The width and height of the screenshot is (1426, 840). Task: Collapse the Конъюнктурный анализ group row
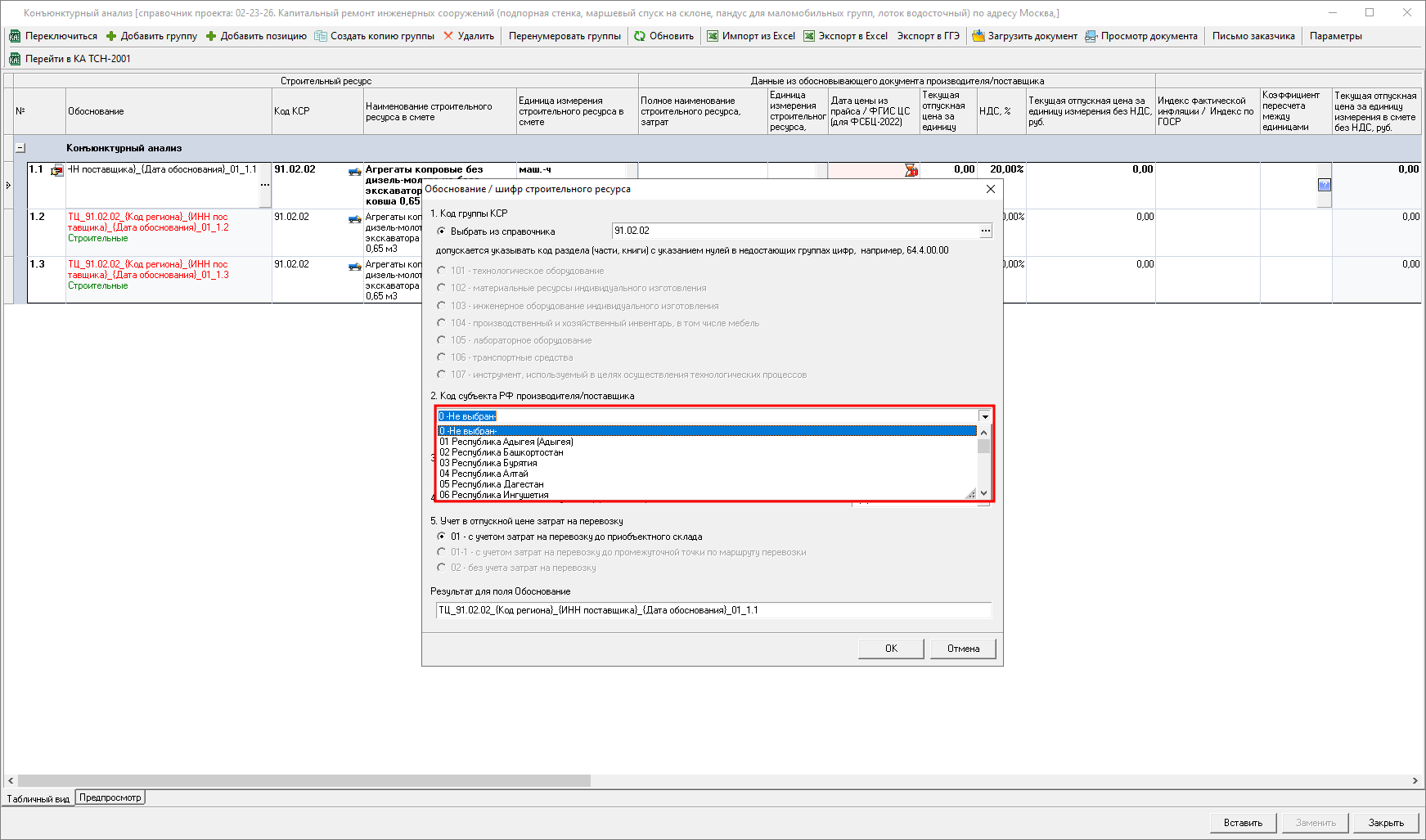tap(20, 148)
